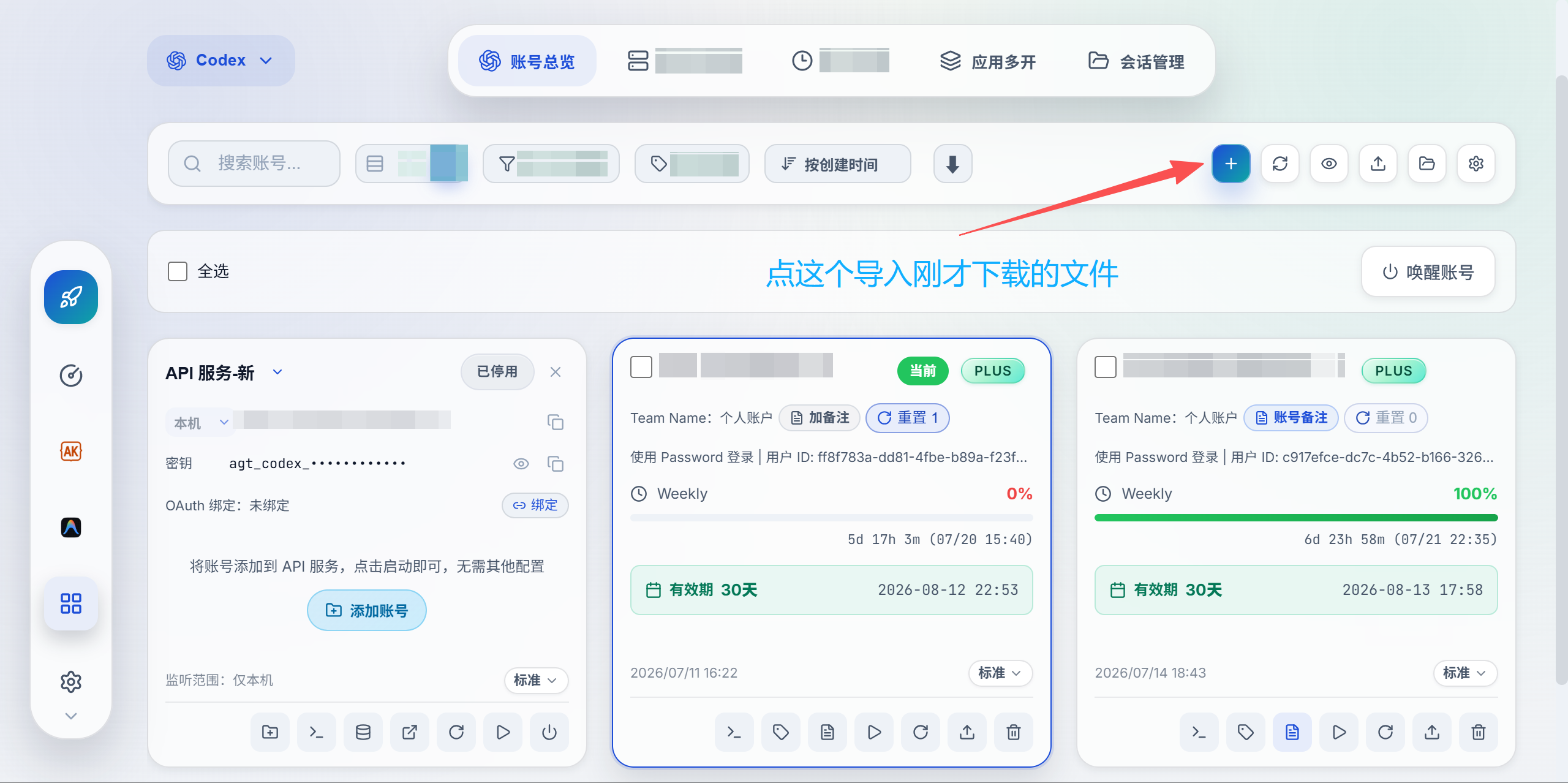
Task: Click the refresh icon in the toolbar
Action: (1280, 164)
